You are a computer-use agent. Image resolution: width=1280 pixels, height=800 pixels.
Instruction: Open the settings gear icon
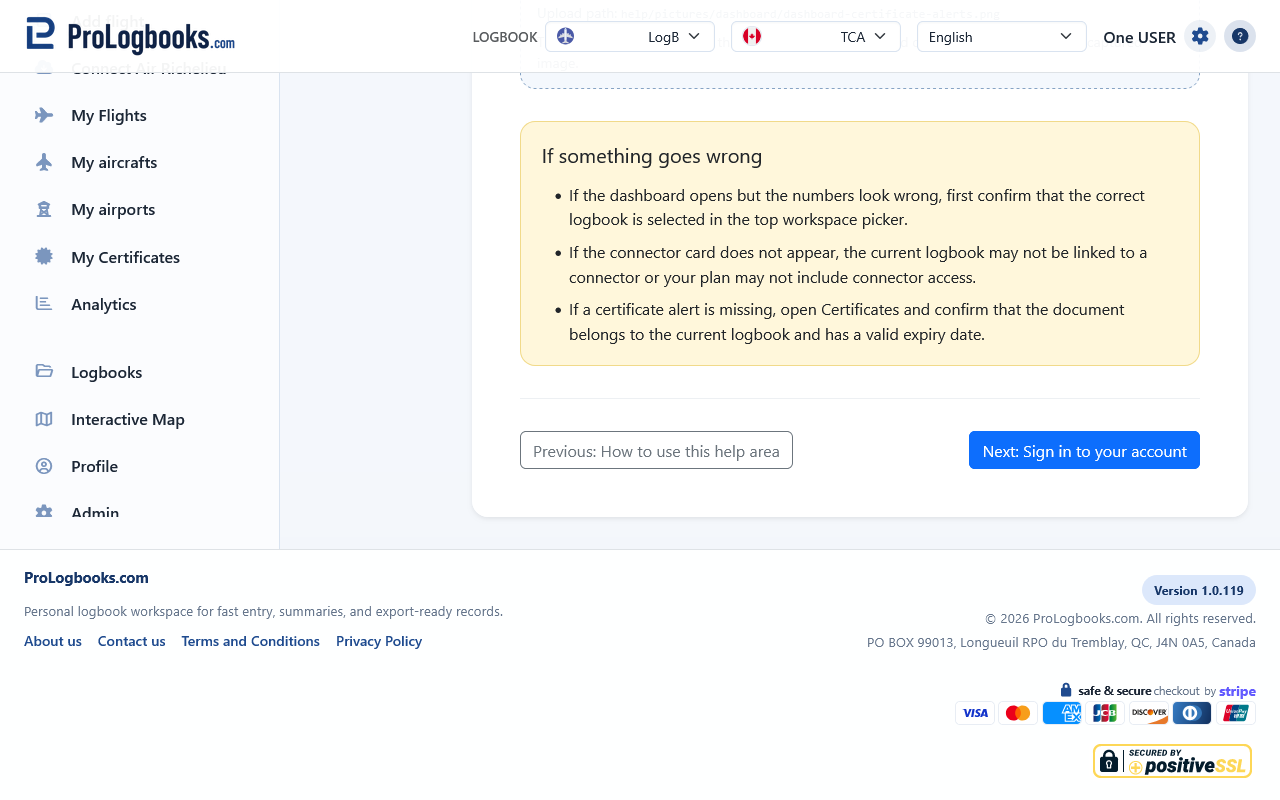tap(1200, 36)
